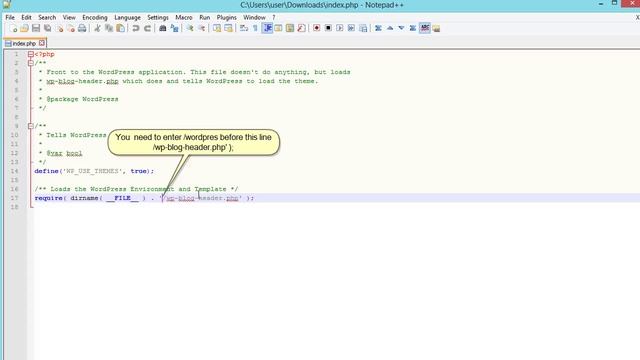Zoom in using the toolbar zoom-in icon
Screen dimensions: 640x360
(190, 28)
